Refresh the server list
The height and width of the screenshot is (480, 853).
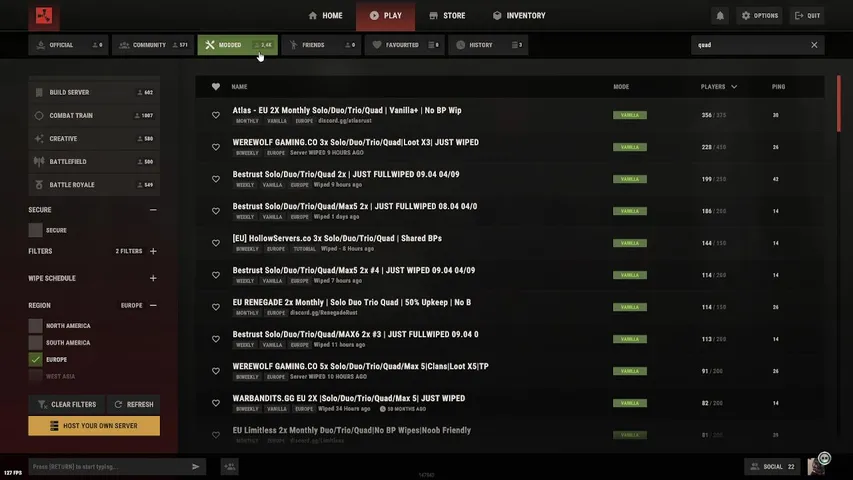point(134,404)
